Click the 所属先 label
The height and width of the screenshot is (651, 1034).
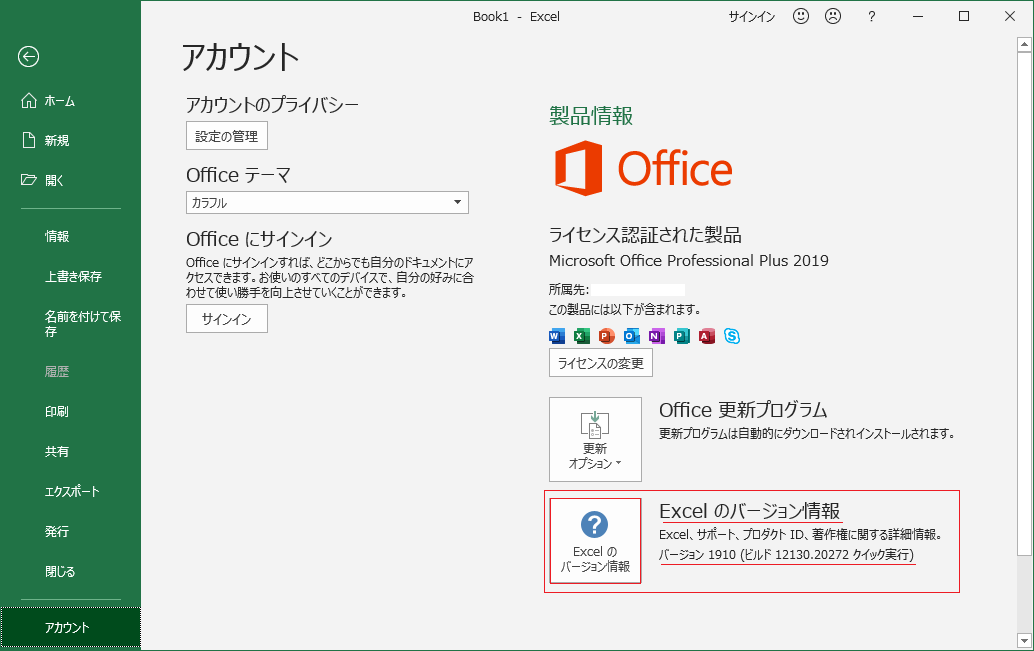point(568,290)
